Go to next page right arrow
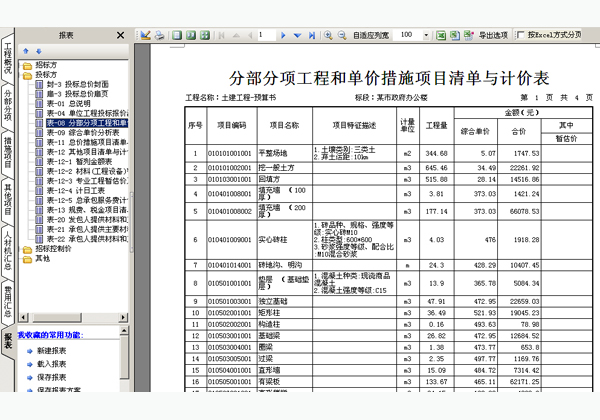 [x=283, y=35]
